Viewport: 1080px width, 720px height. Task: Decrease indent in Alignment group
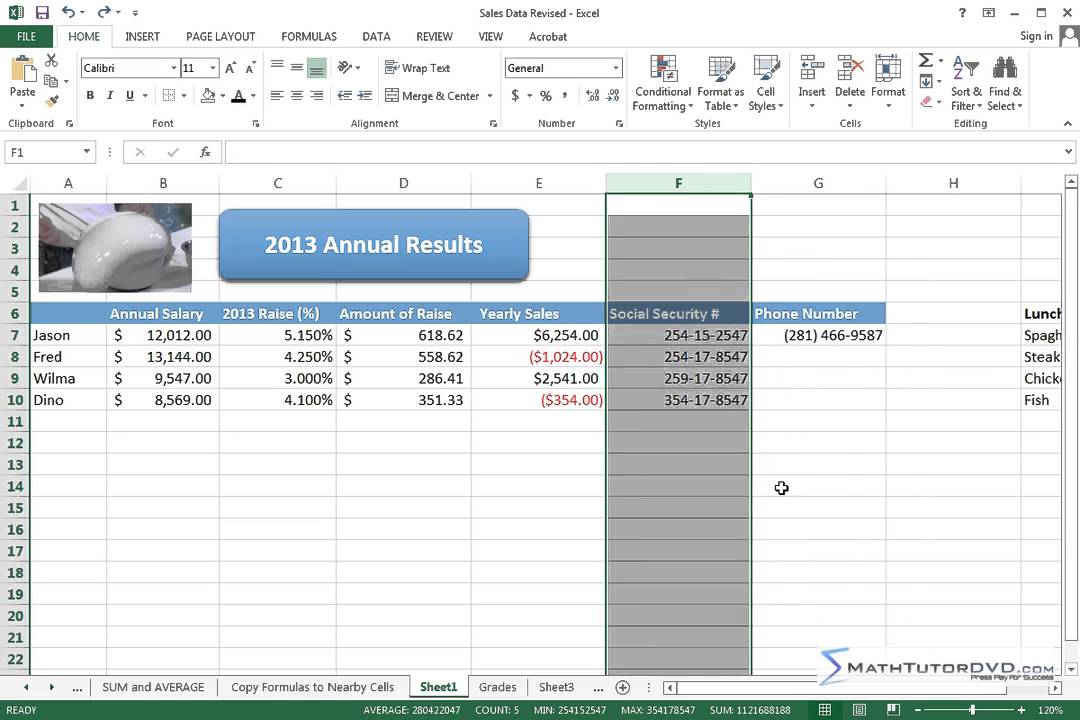345,96
